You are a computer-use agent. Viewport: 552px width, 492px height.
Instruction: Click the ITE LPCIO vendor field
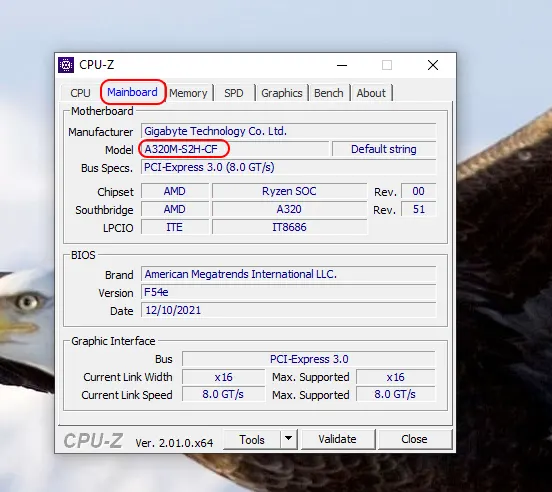[x=175, y=227]
